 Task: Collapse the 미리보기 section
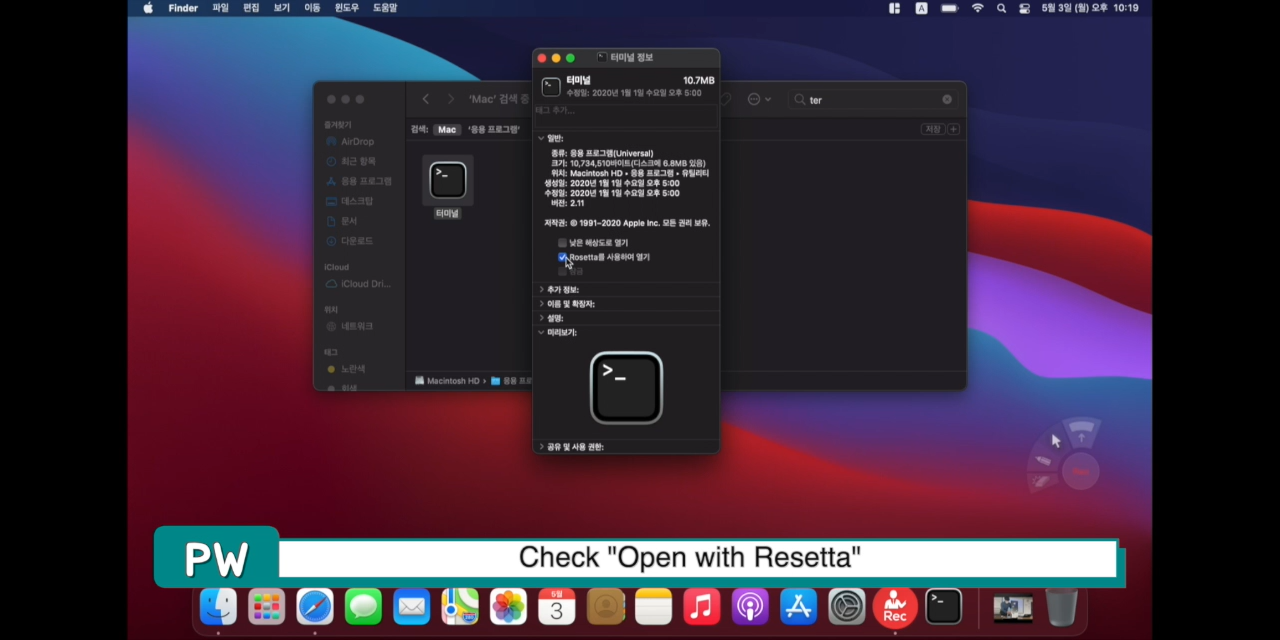[541, 332]
